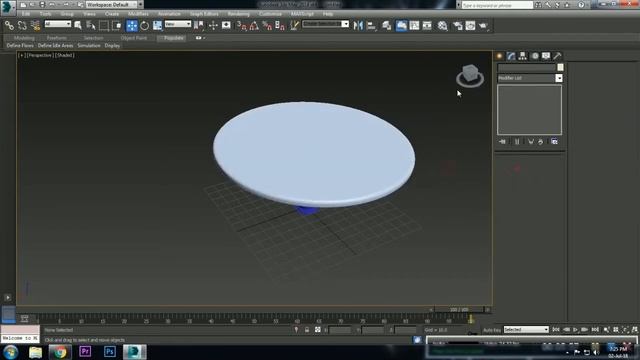The height and width of the screenshot is (360, 640).
Task: Open the Modifiers menu
Action: pyautogui.click(x=138, y=14)
